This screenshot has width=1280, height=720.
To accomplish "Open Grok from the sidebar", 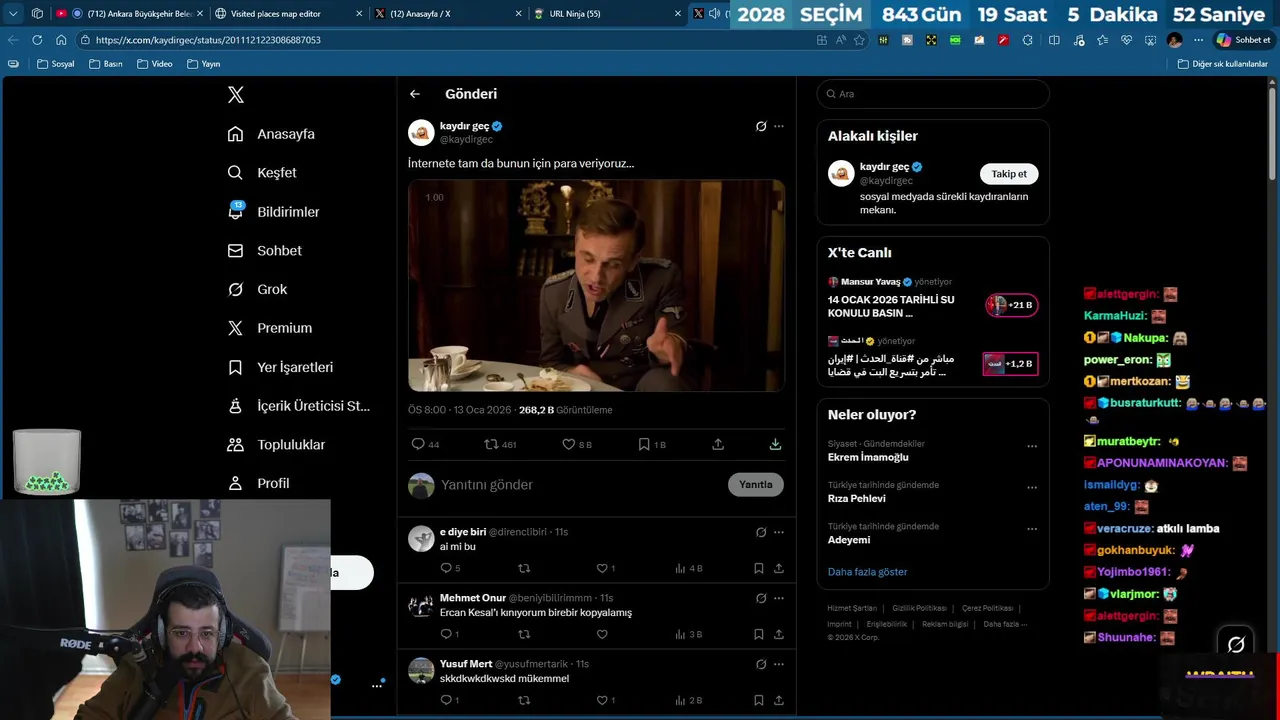I will pyautogui.click(x=258, y=289).
